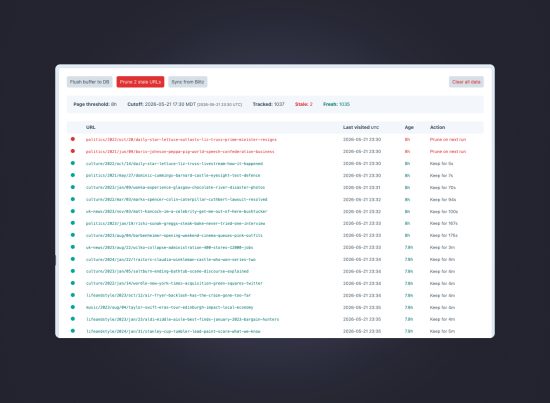This screenshot has height=403, width=550.
Task: Open the dominic-cummings barnard-castle eyesight URL
Action: click(x=173, y=175)
